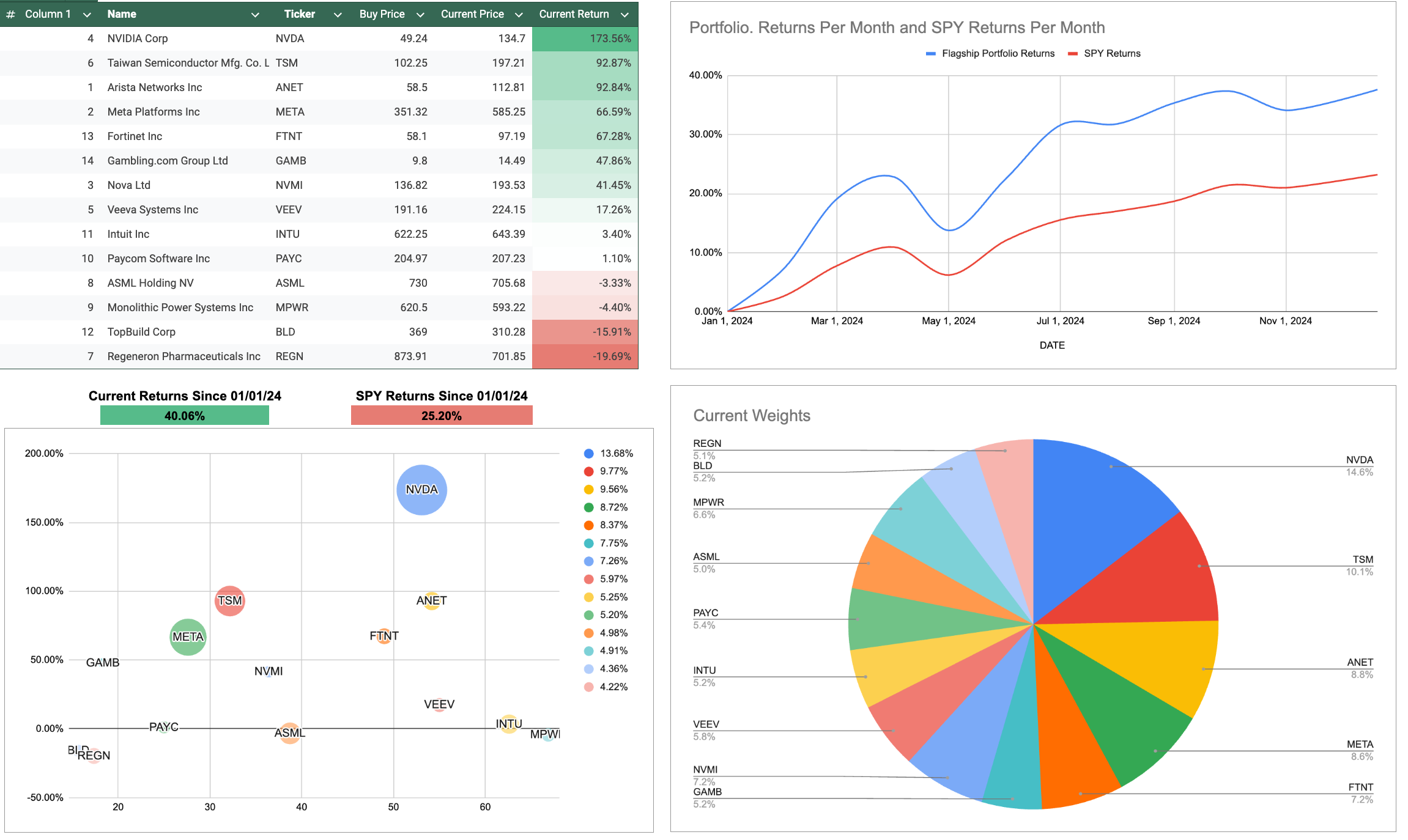Click SPY Returns legend red swatch
Viewport: 1408px width, 840px height.
[1072, 54]
